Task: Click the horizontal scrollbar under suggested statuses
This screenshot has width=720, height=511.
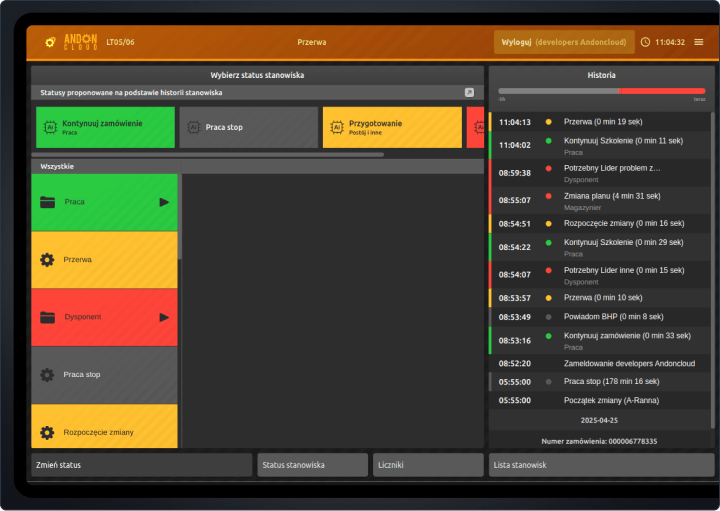Action: click(208, 155)
